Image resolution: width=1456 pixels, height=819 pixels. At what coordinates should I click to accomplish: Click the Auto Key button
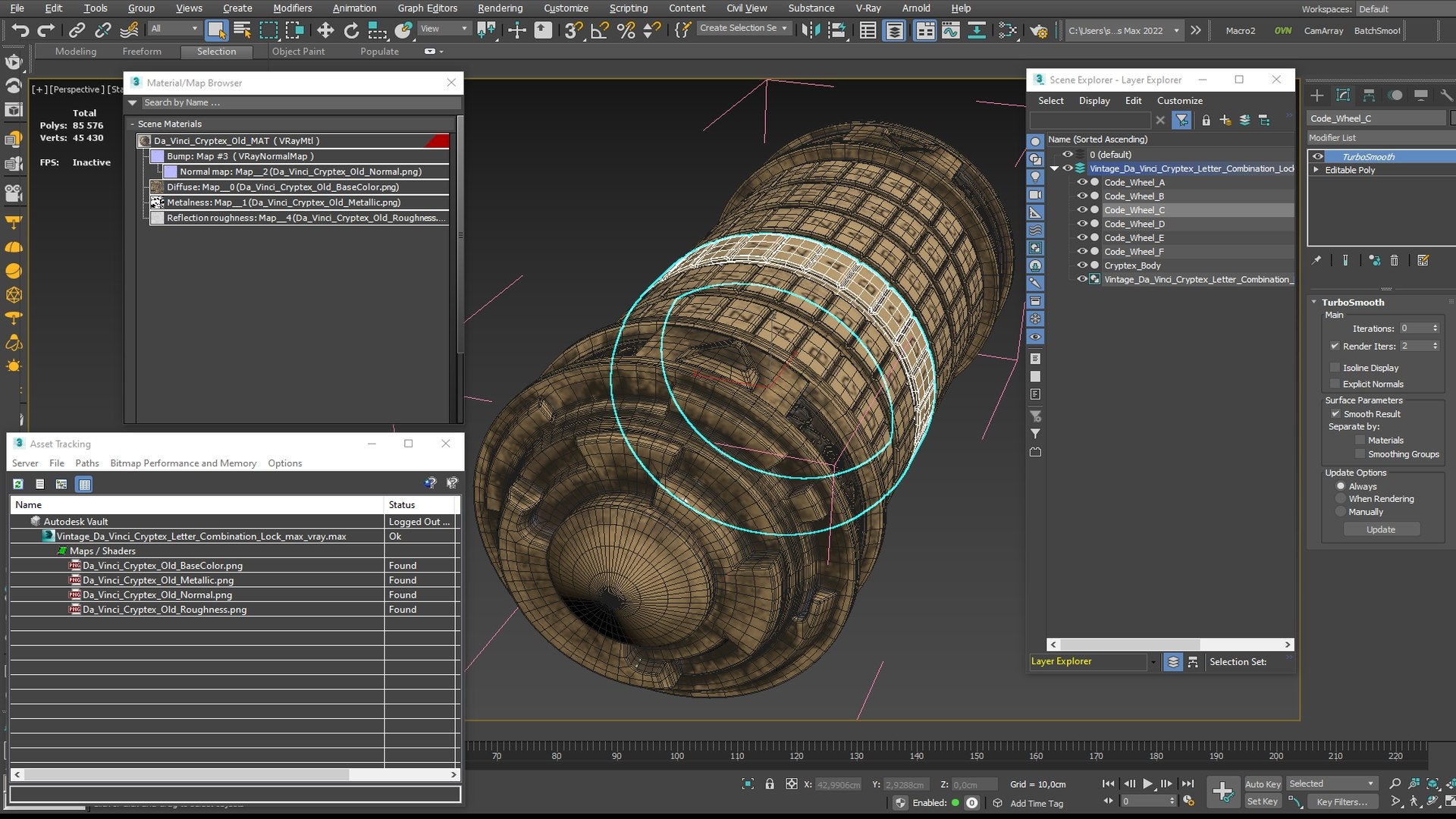click(1263, 784)
